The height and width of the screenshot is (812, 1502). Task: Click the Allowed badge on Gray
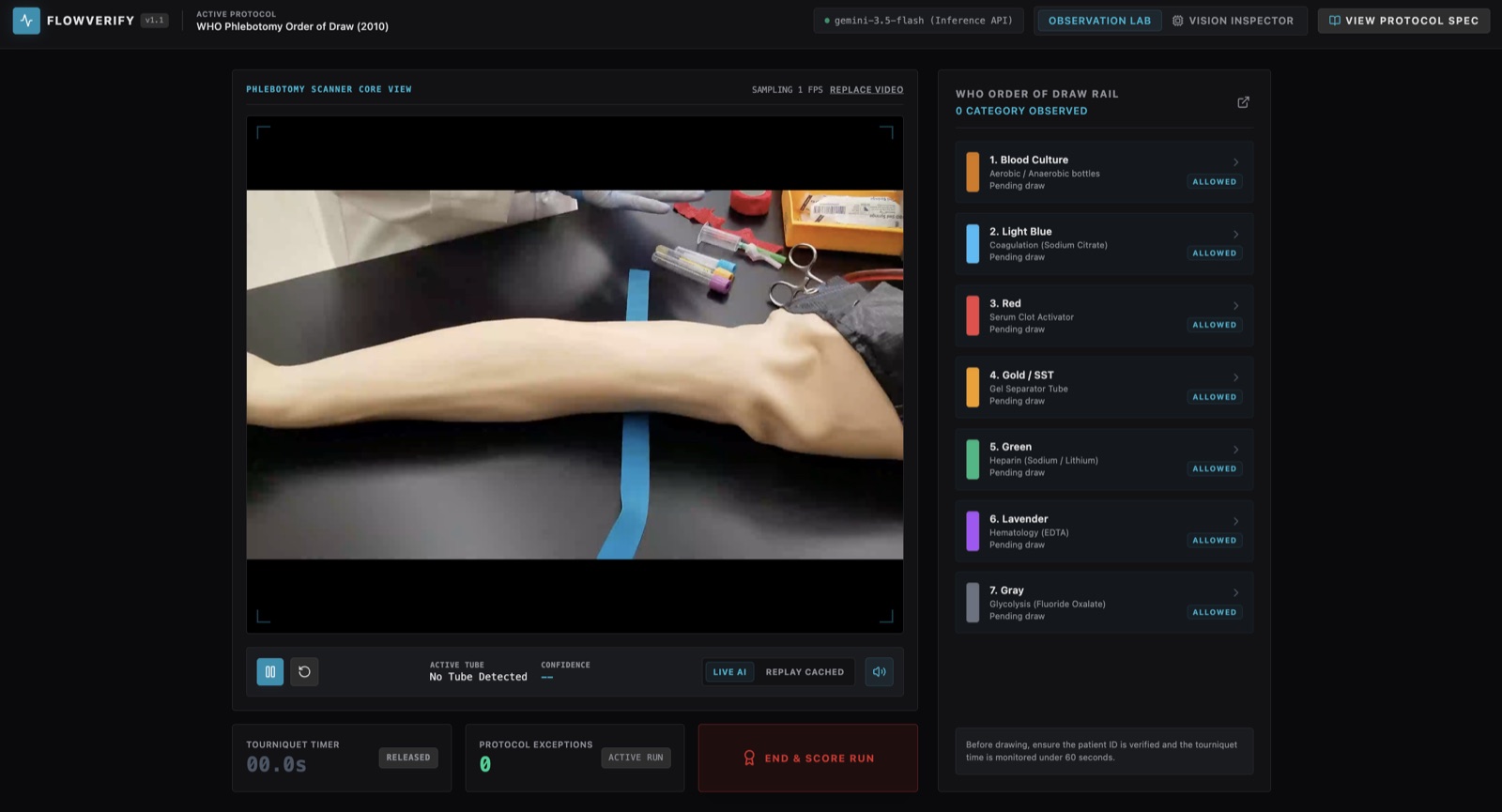point(1214,612)
